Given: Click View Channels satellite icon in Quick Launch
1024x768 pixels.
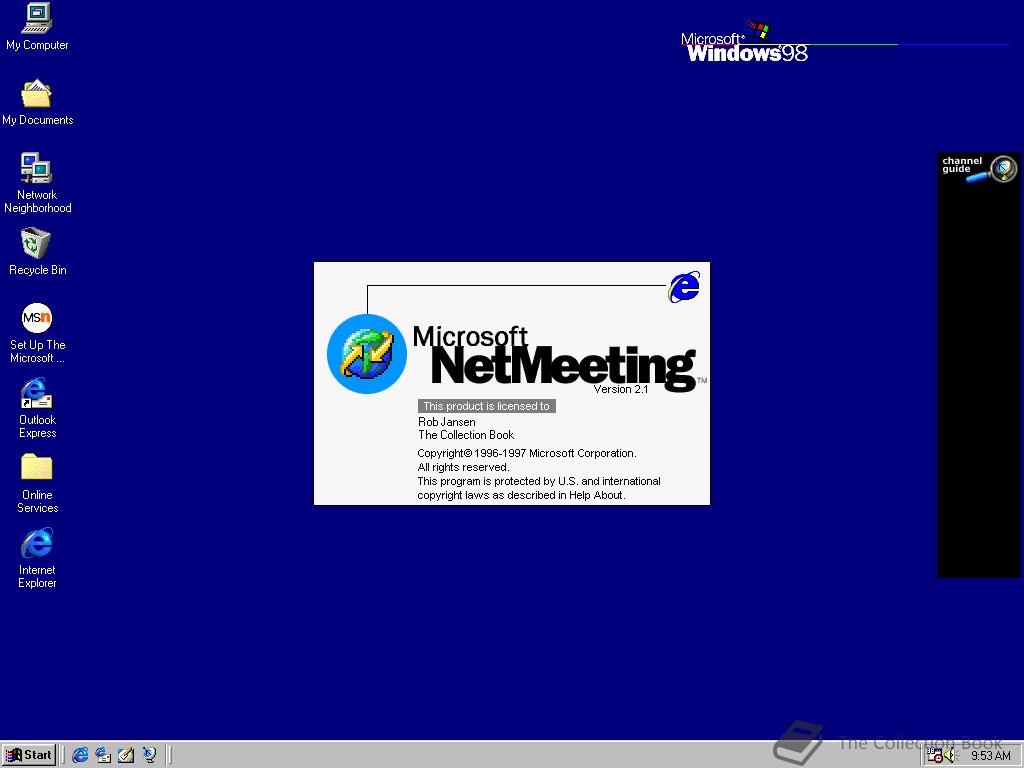Looking at the screenshot, I should tap(150, 756).
